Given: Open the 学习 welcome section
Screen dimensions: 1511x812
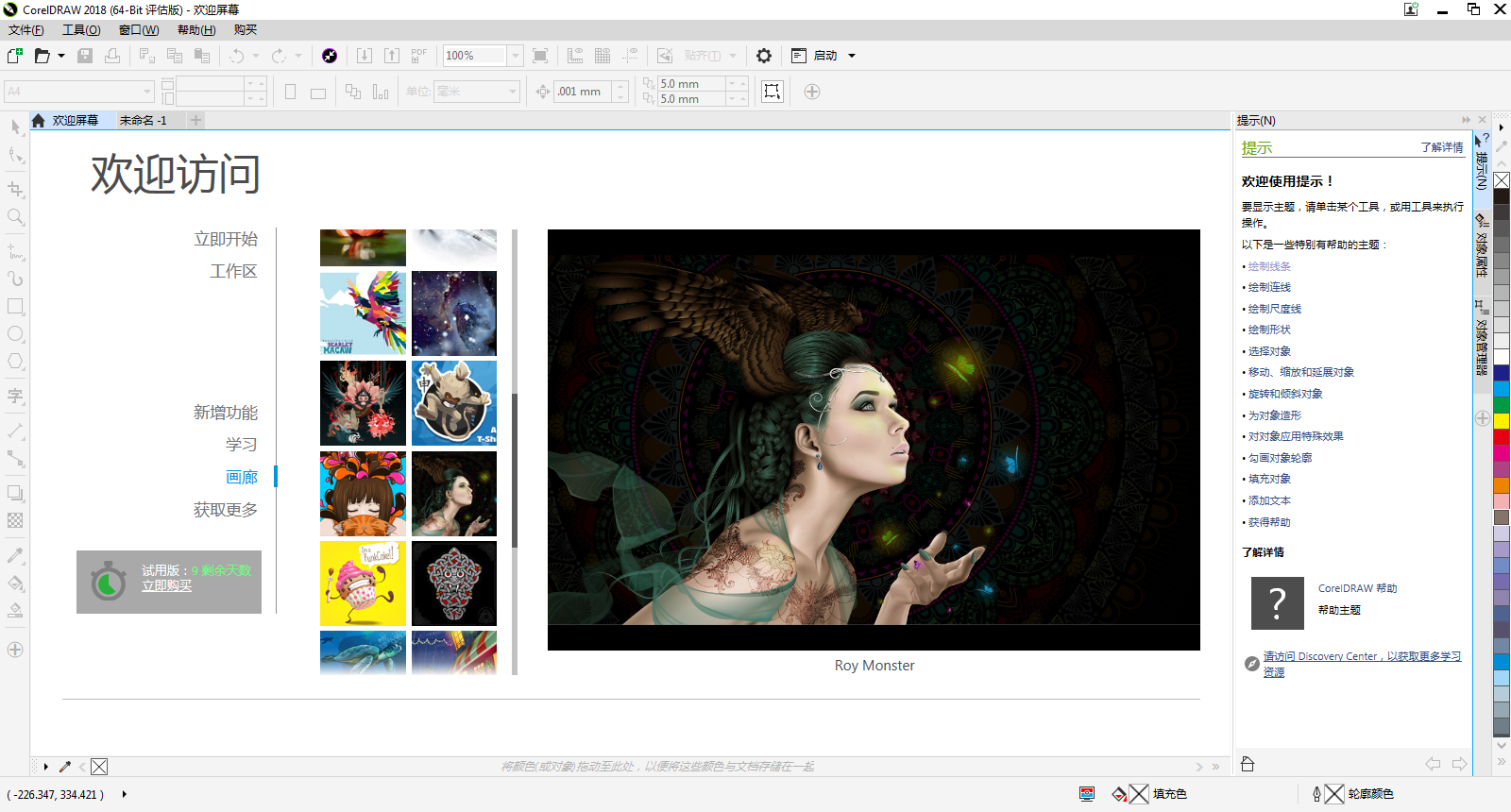Looking at the screenshot, I should [x=241, y=445].
